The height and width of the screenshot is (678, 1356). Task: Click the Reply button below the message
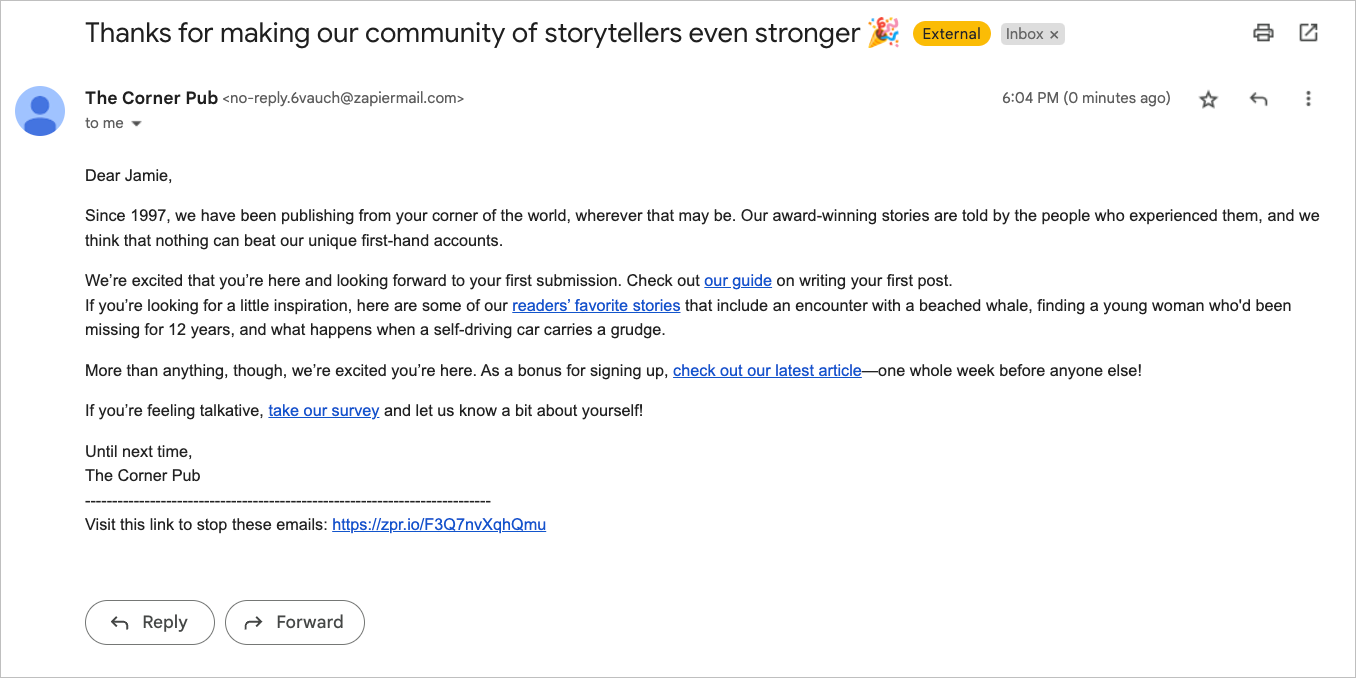[x=150, y=622]
